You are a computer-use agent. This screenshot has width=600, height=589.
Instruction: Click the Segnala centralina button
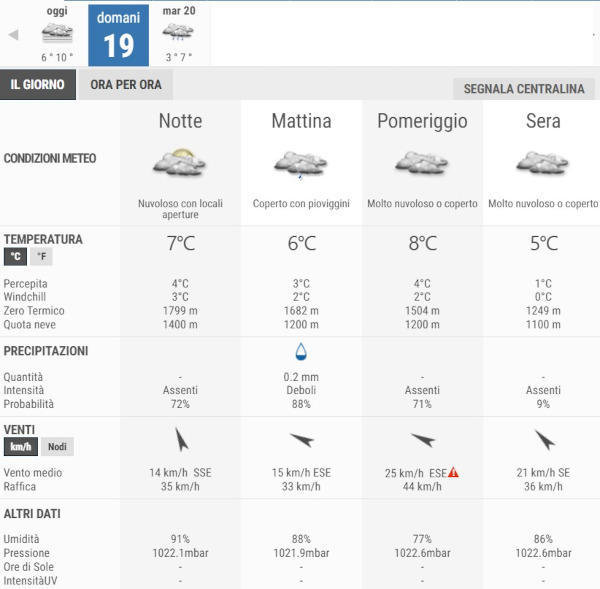524,89
